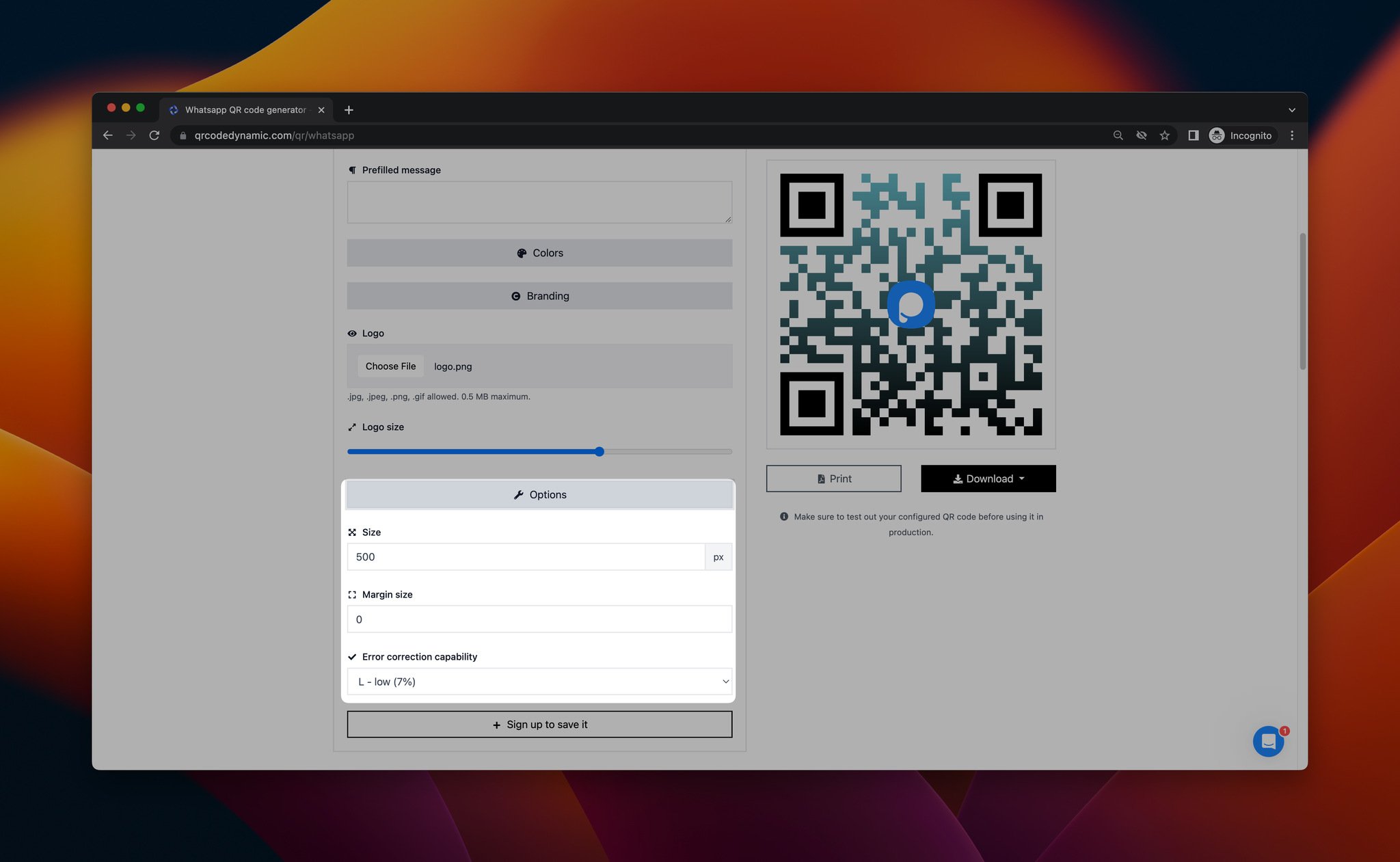Click the px unit label beside Size
Image resolution: width=1400 pixels, height=862 pixels.
[x=718, y=557]
